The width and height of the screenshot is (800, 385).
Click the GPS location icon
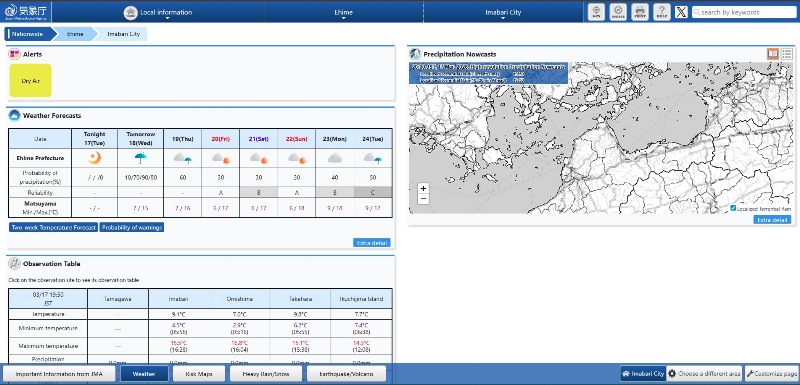[596, 12]
